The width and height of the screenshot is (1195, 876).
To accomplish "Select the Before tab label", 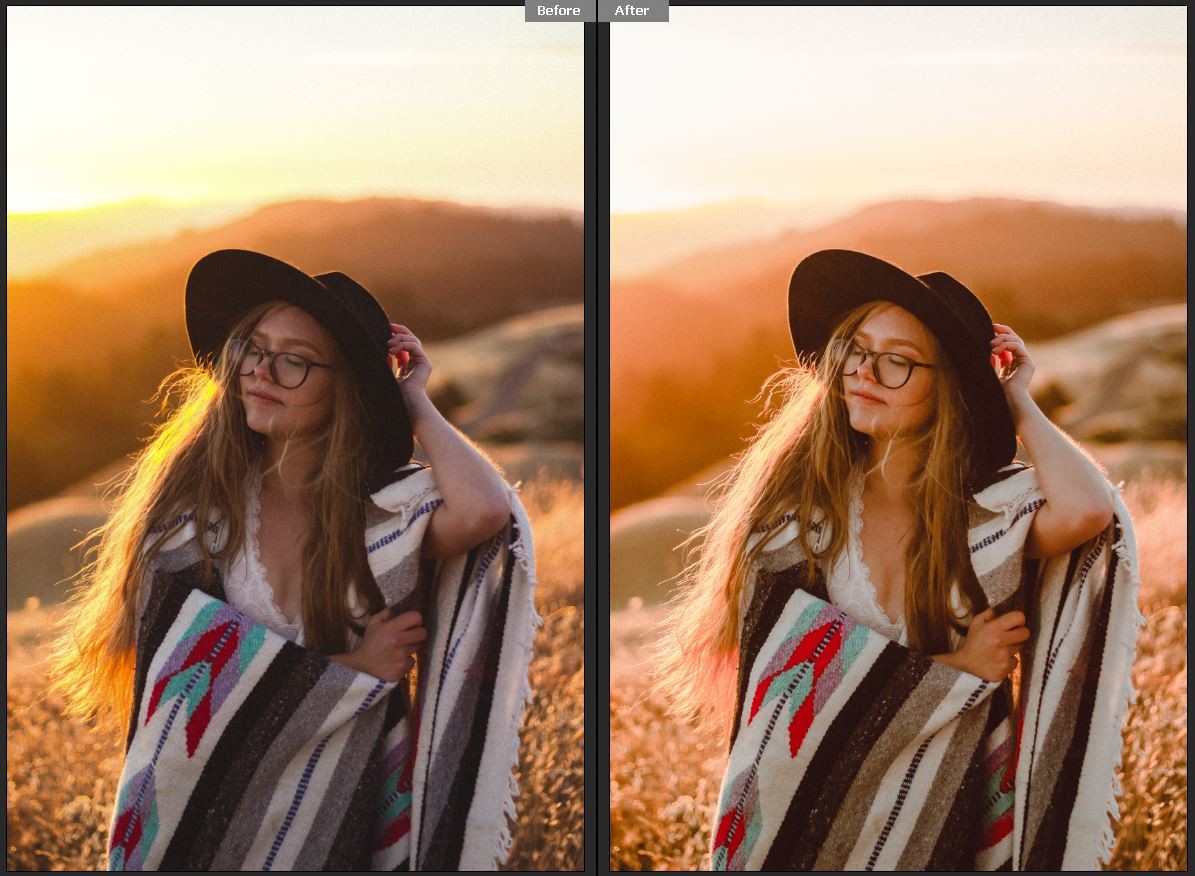I will 558,11.
